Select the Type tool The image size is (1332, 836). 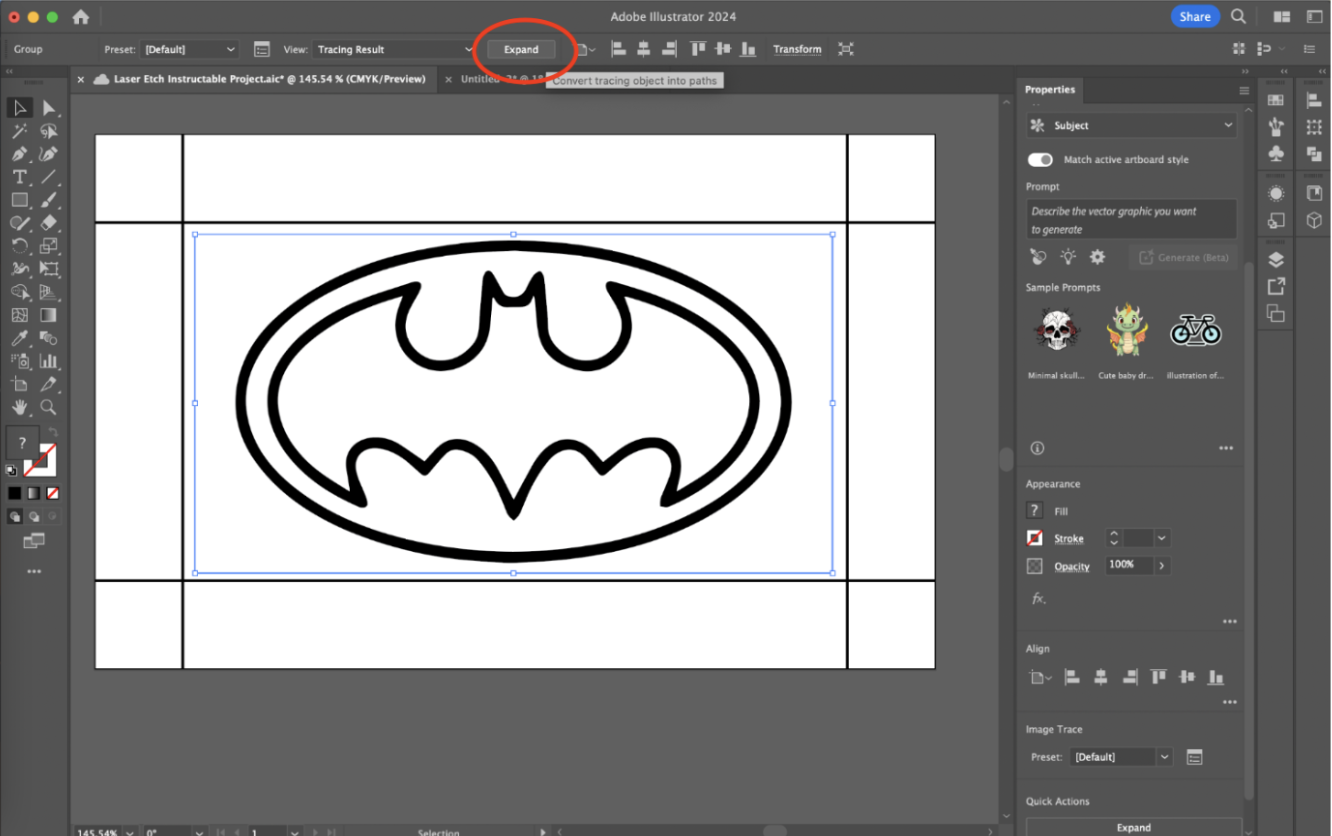click(x=19, y=177)
